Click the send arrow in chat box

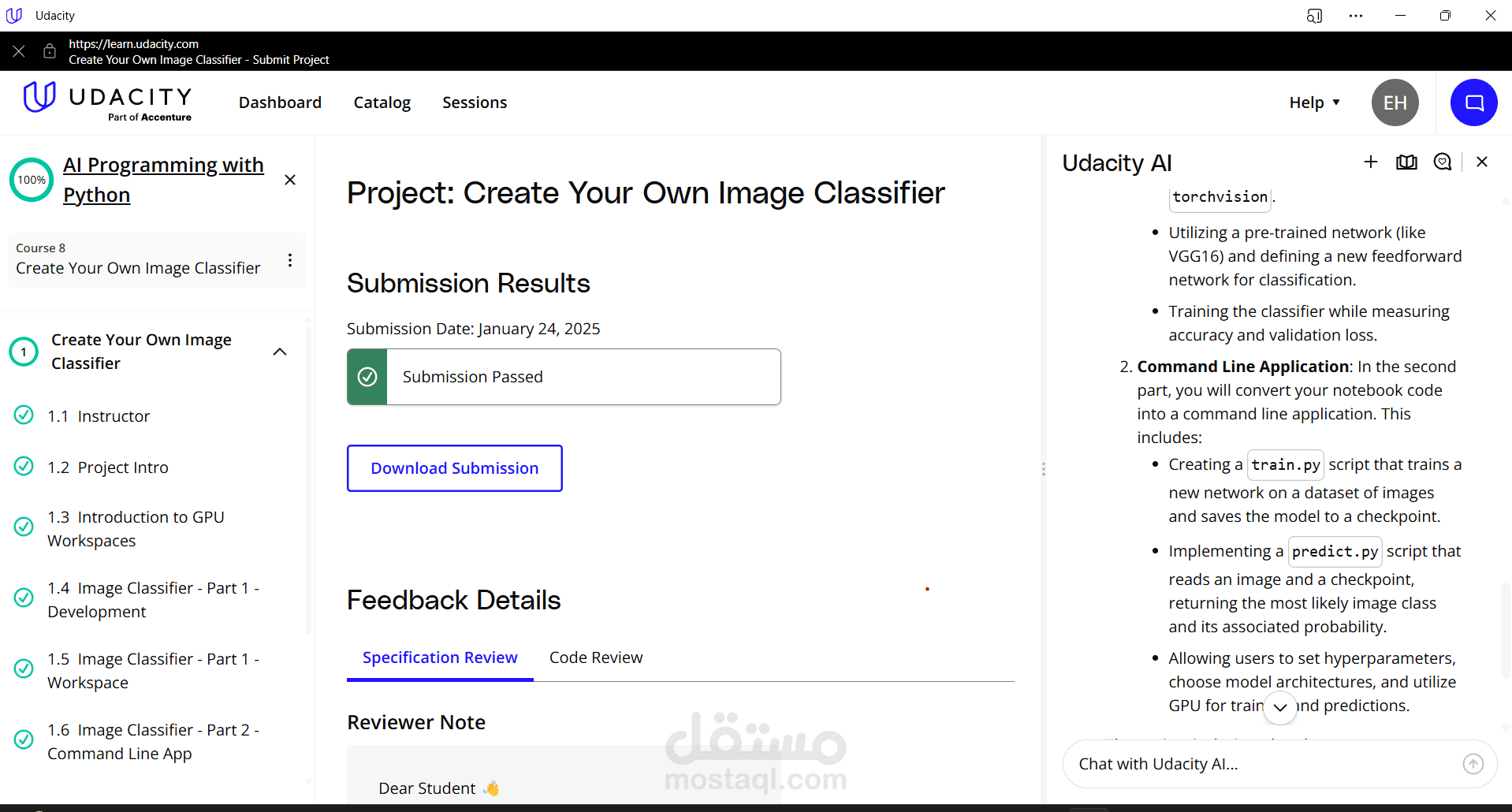[x=1473, y=763]
